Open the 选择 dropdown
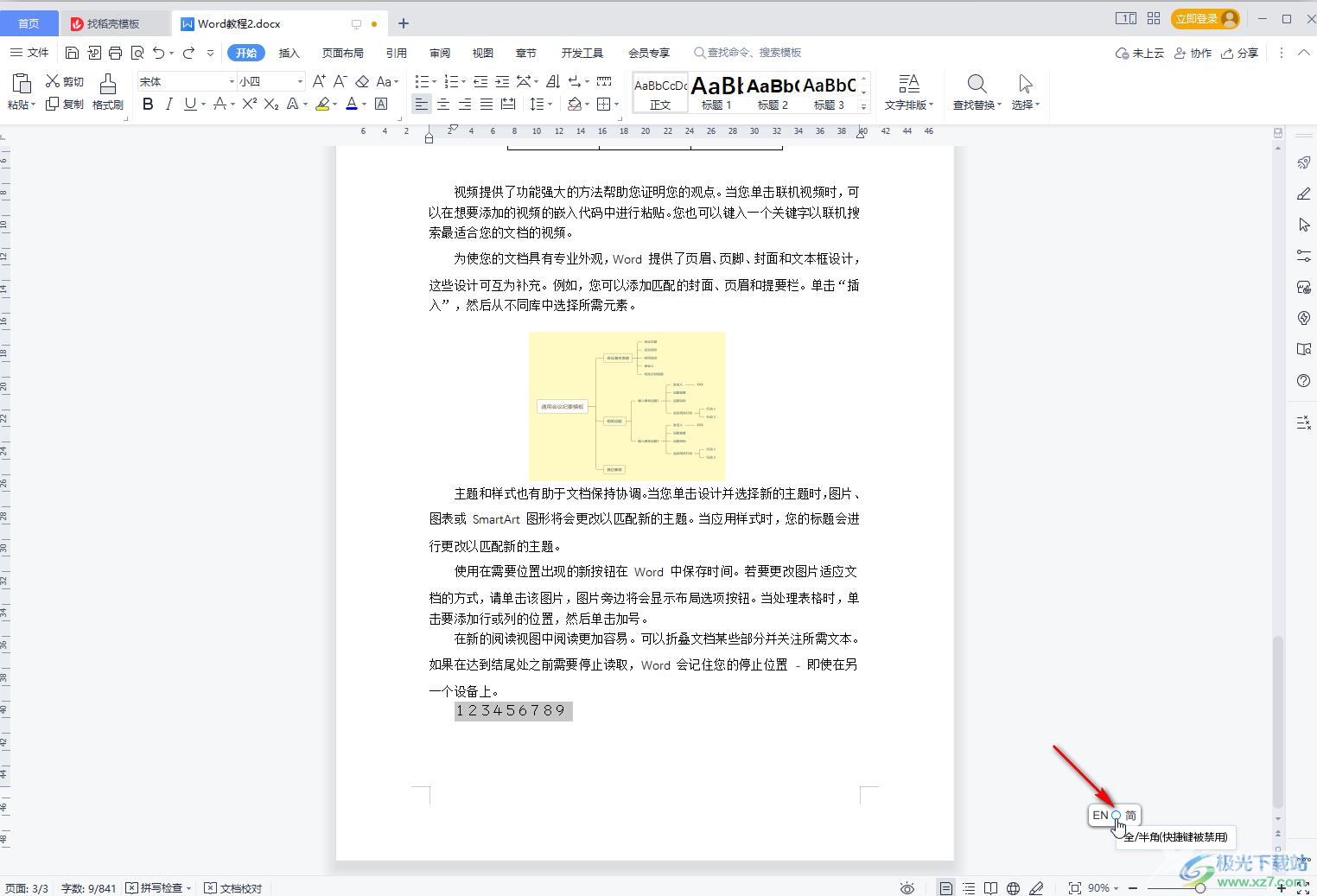Viewport: 1317px width, 896px height. (x=1026, y=105)
